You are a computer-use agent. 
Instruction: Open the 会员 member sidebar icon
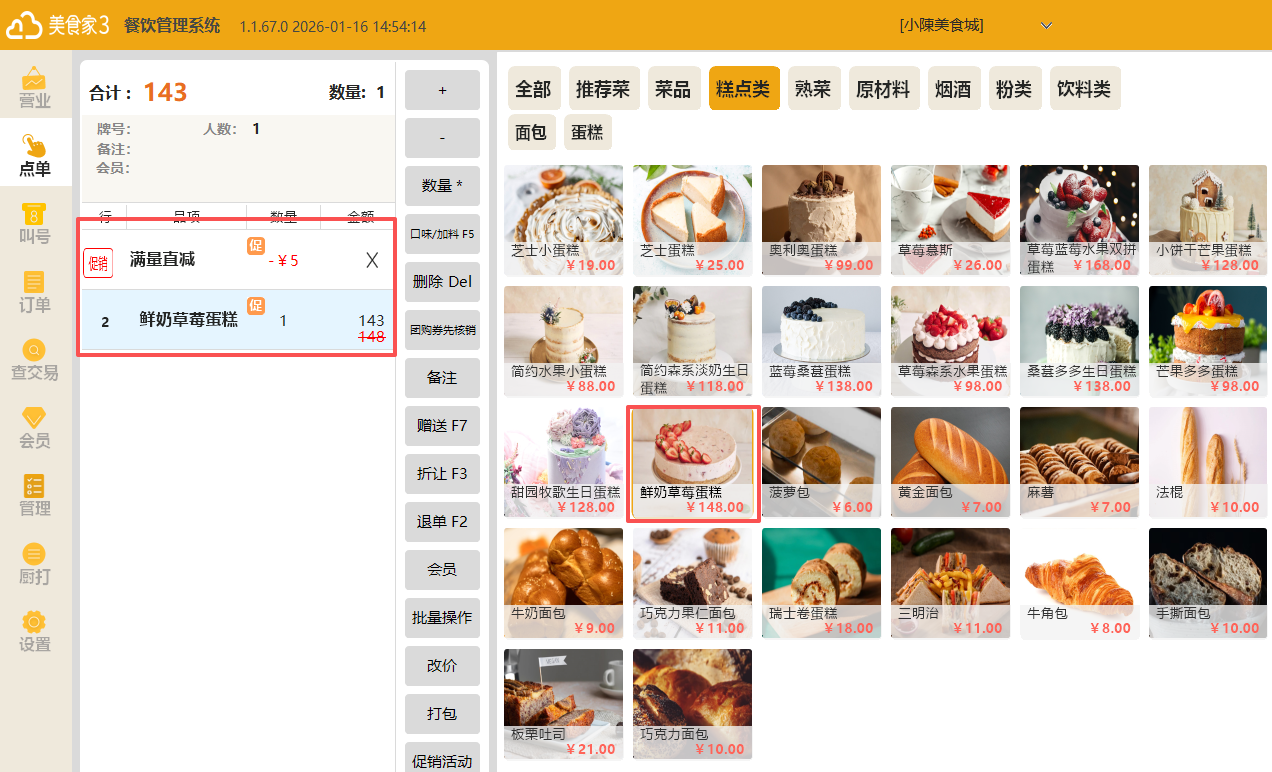pyautogui.click(x=35, y=428)
